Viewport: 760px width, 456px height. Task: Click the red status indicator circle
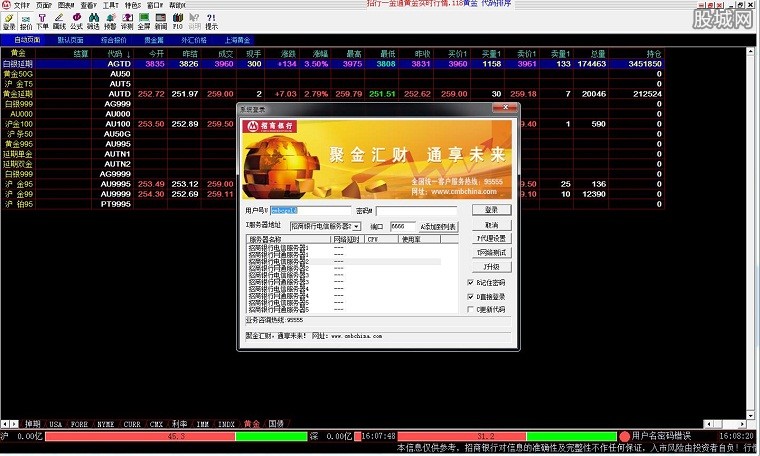[624, 436]
